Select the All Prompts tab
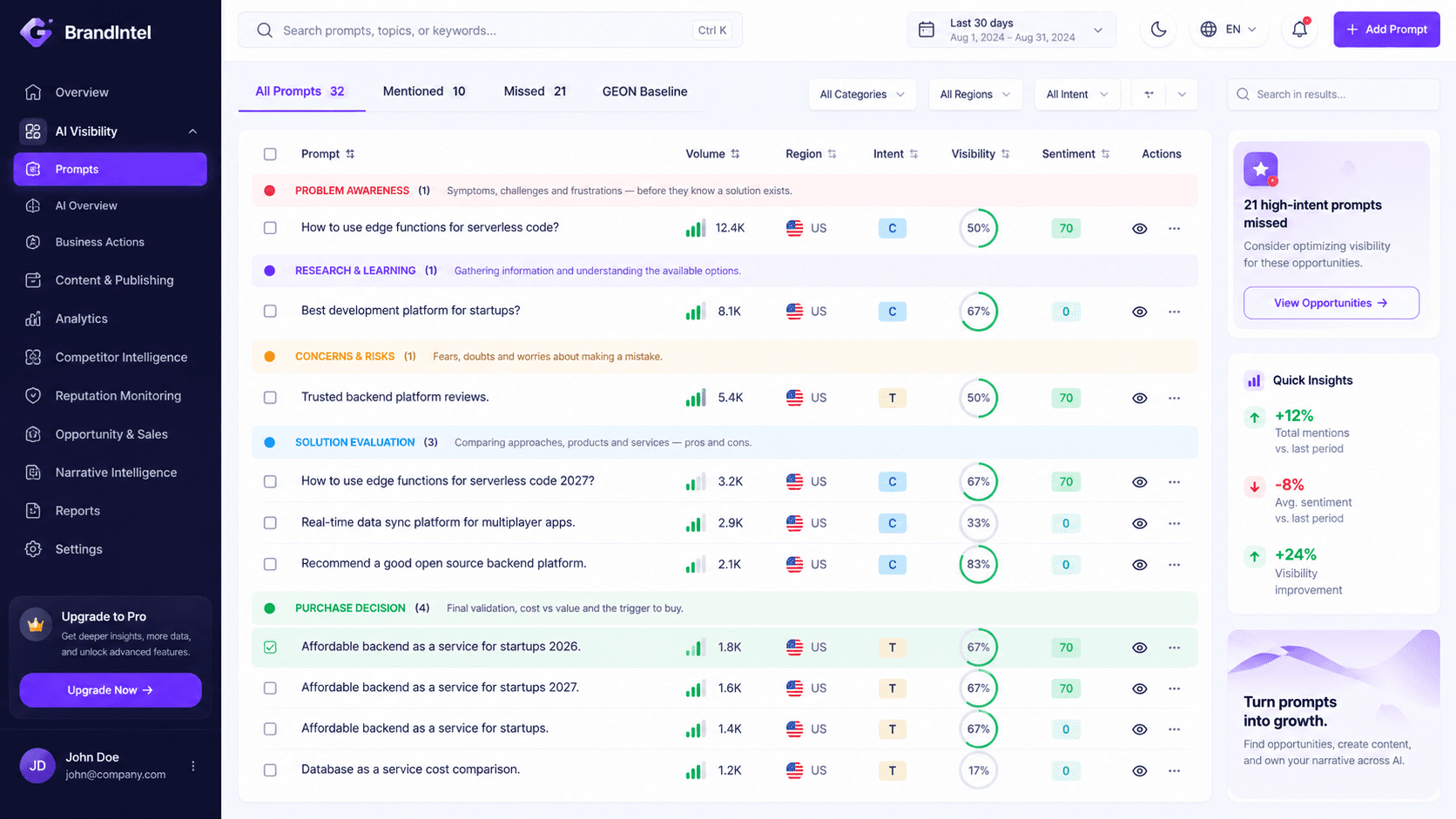Viewport: 1456px width, 819px height. coord(300,91)
